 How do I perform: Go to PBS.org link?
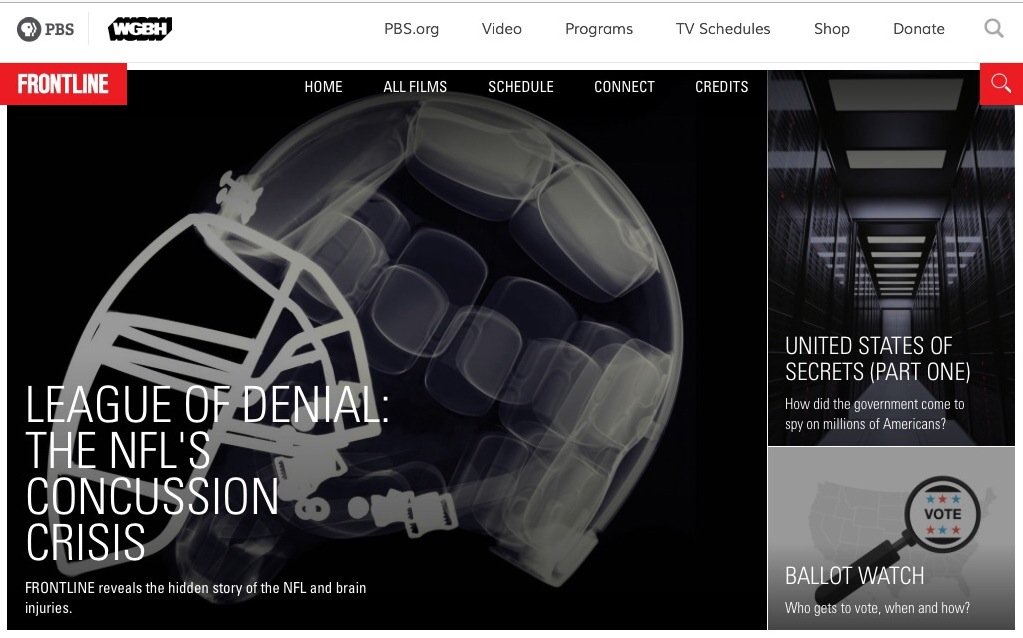(x=411, y=29)
